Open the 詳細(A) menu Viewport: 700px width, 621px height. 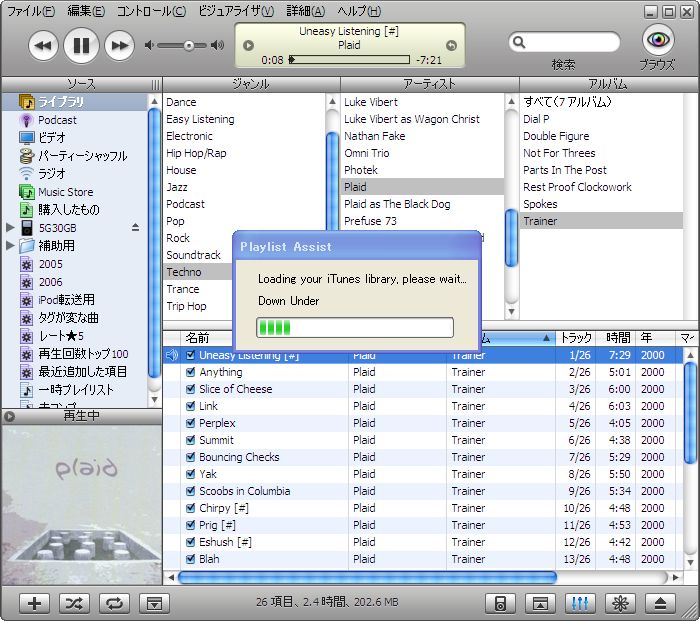306,11
